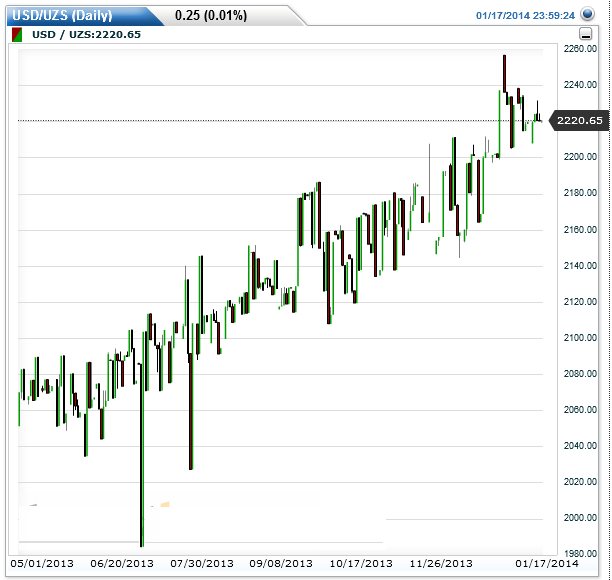Click the 01/17/2014 date label
The image size is (612, 580).
[547, 564]
